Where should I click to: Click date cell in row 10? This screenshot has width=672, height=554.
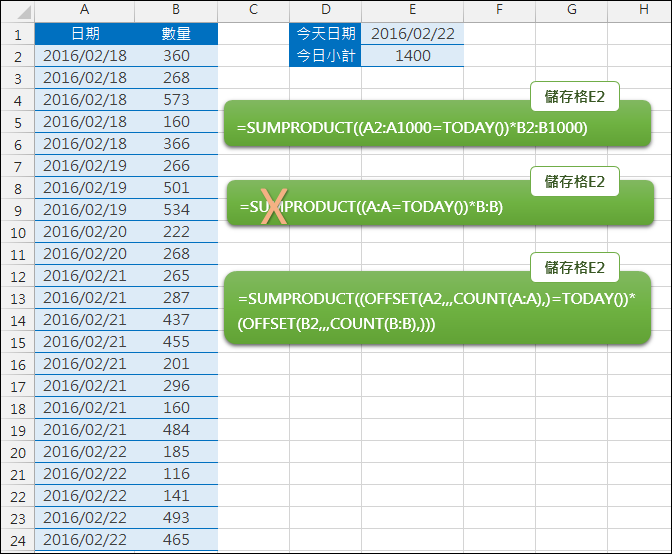85,232
